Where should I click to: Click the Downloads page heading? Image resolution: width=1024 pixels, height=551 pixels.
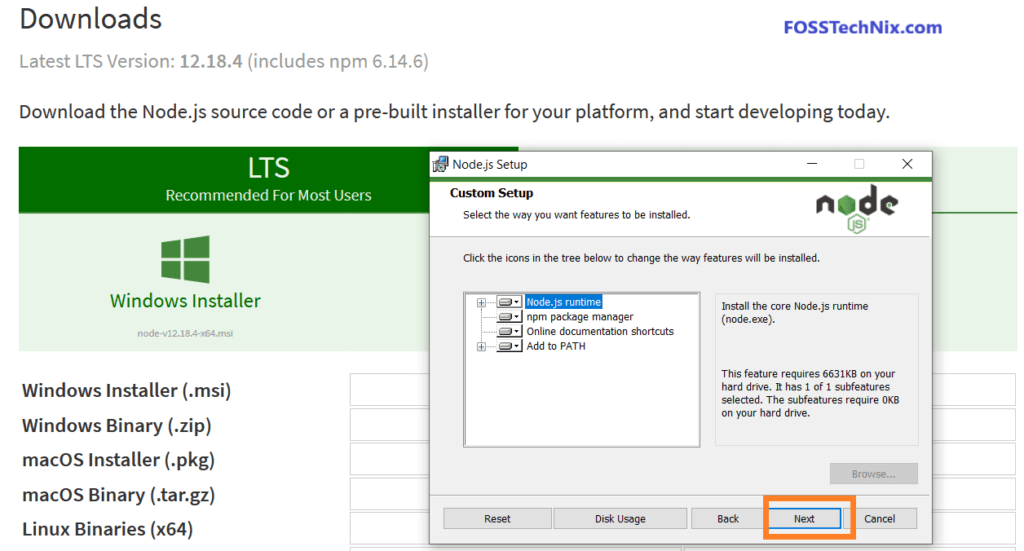tap(91, 19)
